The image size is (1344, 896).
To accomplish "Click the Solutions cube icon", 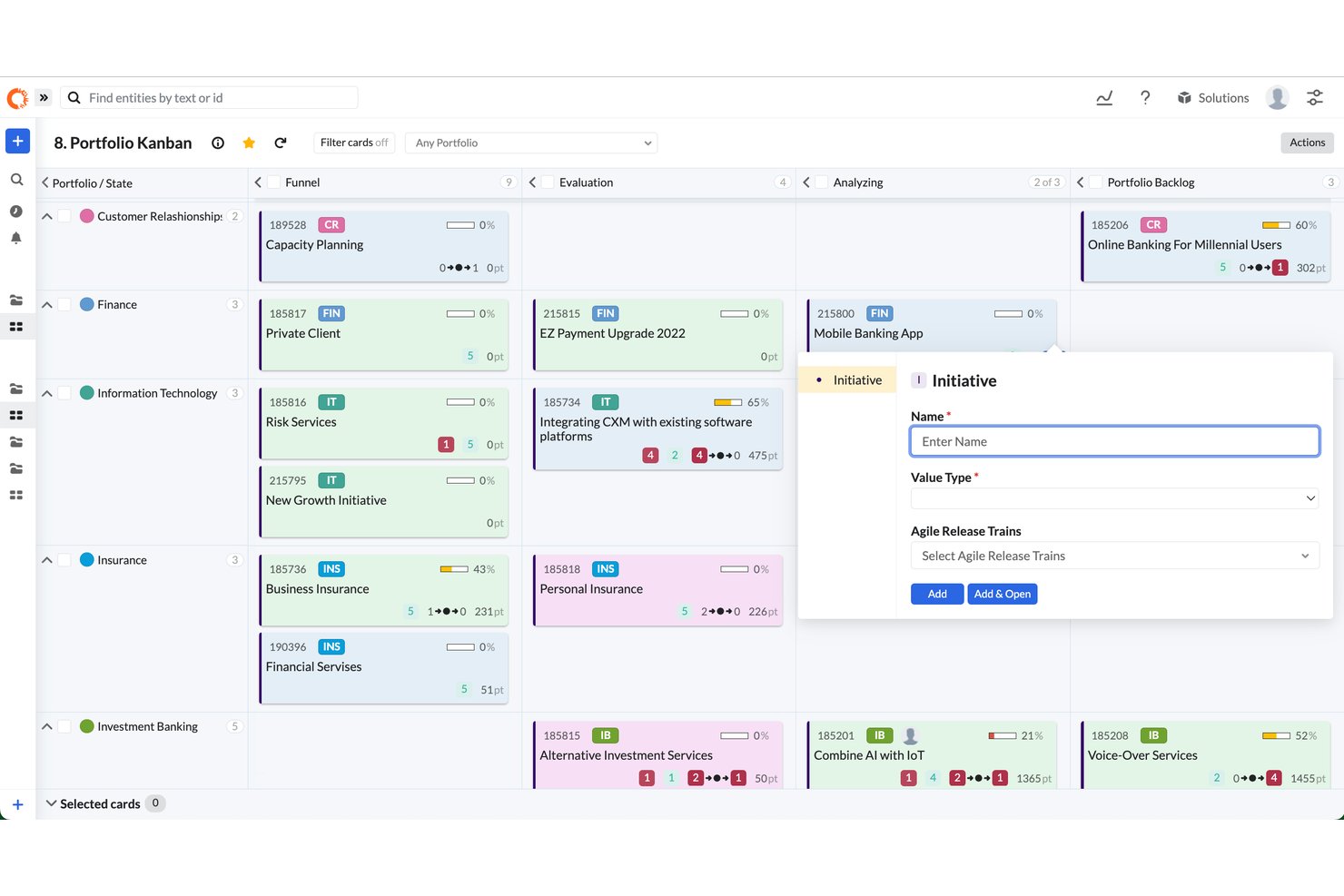I will tap(1184, 98).
